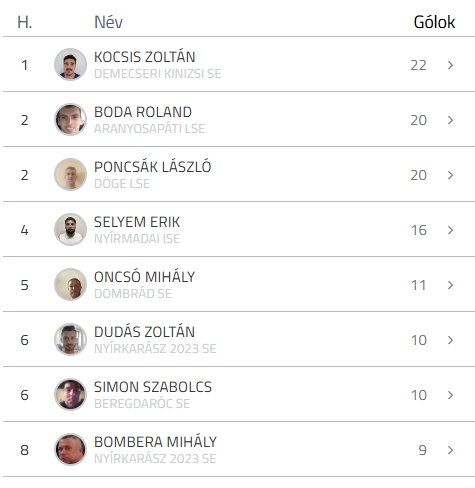Click the Név column header
475x488 pixels.
(x=108, y=22)
